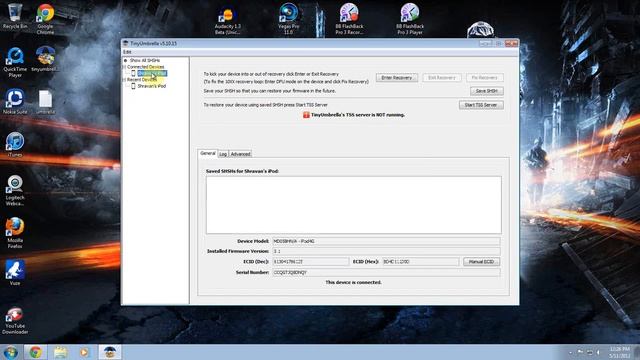Launch Mozilla Firefox desktop icon

(x=15, y=233)
